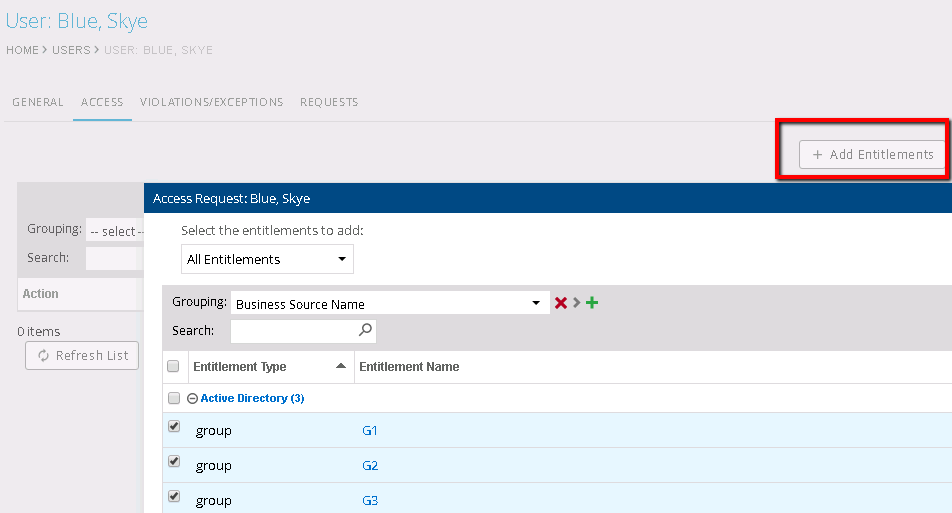
Task: Collapse the Active Directory group
Action: click(192, 398)
